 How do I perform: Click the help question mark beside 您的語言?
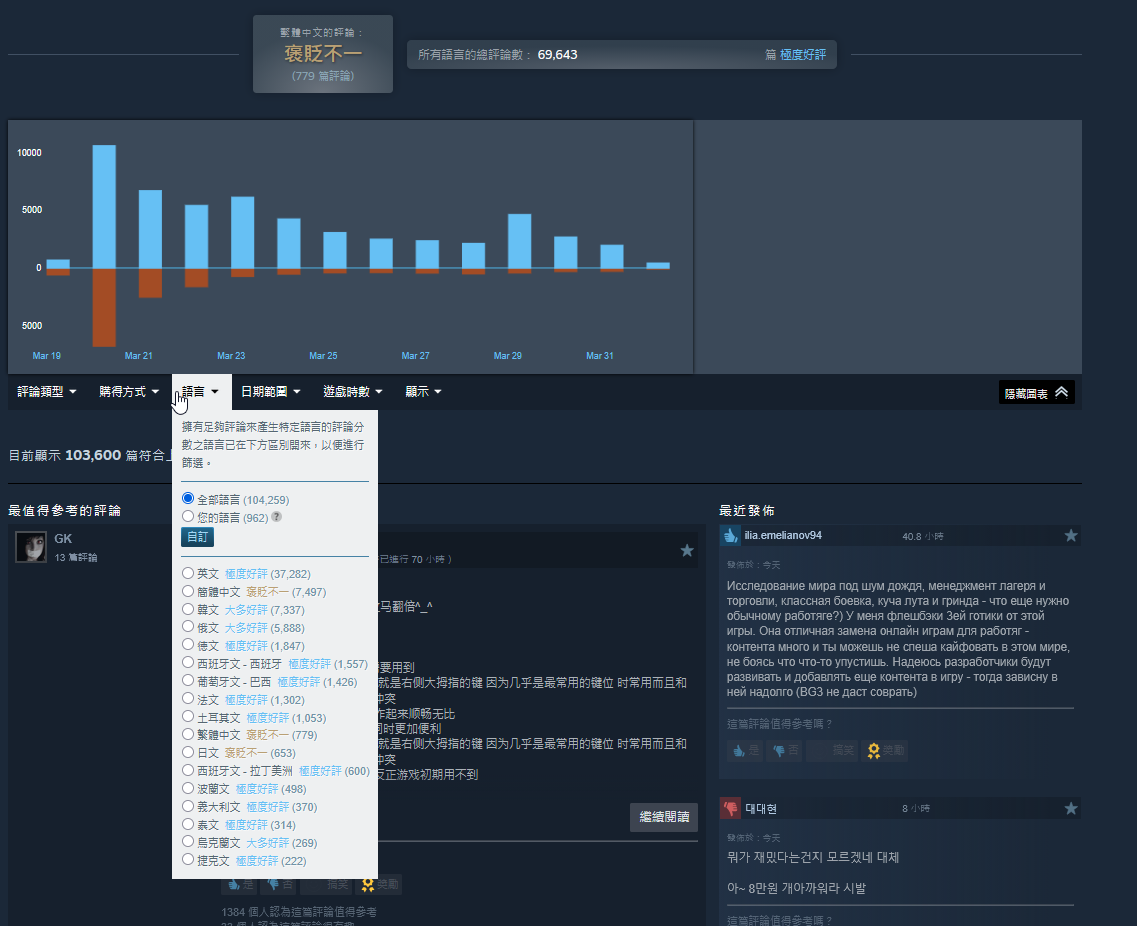(x=277, y=517)
